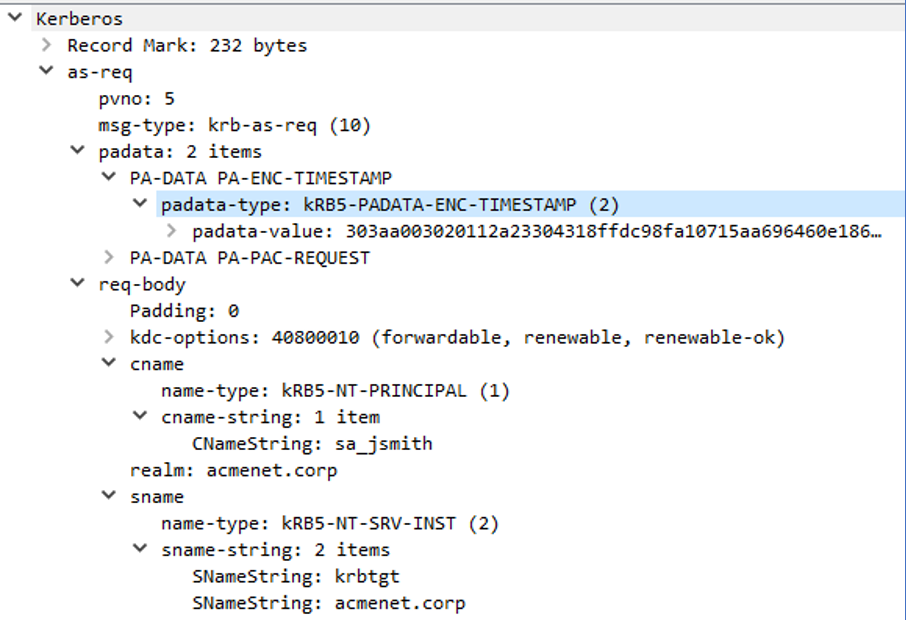The height and width of the screenshot is (620, 906).
Task: Collapse the cname node
Action: pyautogui.click(x=109, y=364)
